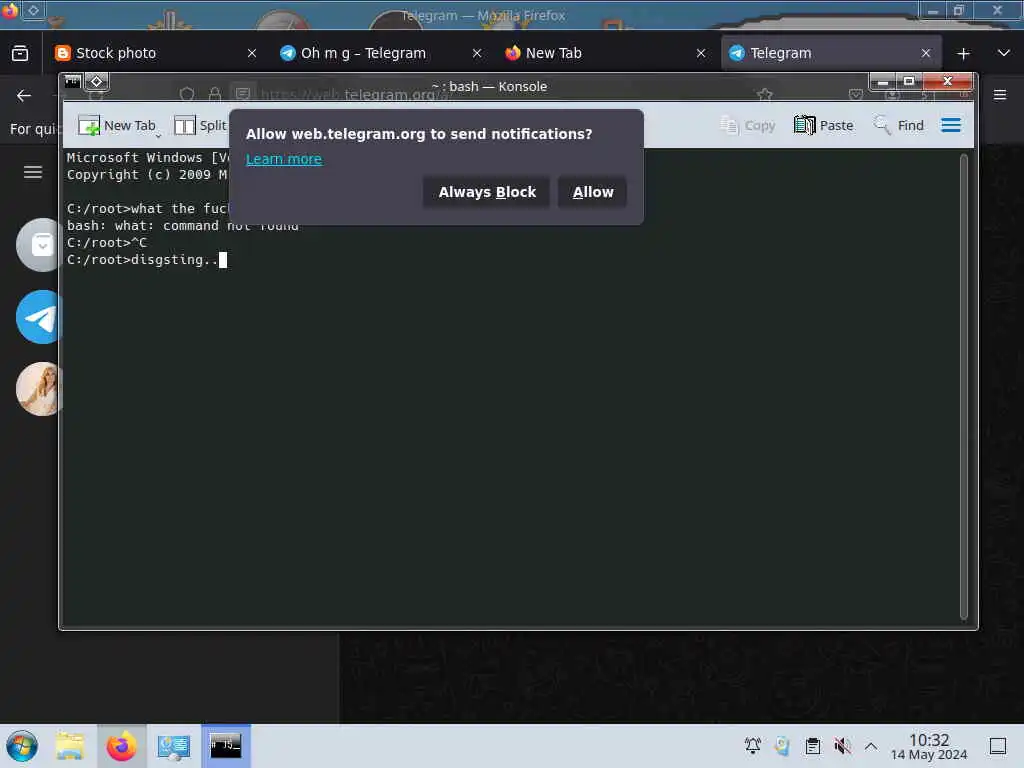Open the Telegram logo chat avatar
Screen dimensions: 1024x768
[x=39, y=317]
